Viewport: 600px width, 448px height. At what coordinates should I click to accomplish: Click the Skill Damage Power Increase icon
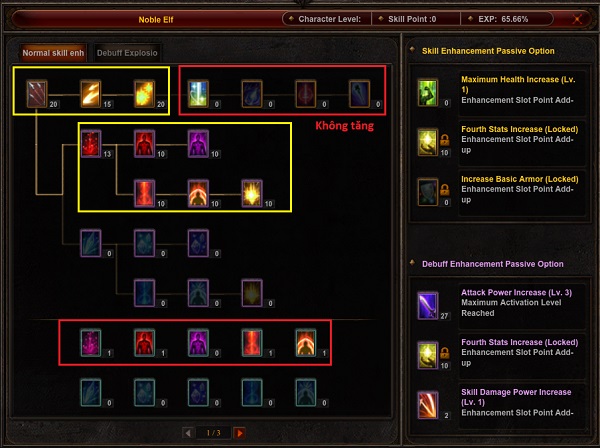(427, 405)
